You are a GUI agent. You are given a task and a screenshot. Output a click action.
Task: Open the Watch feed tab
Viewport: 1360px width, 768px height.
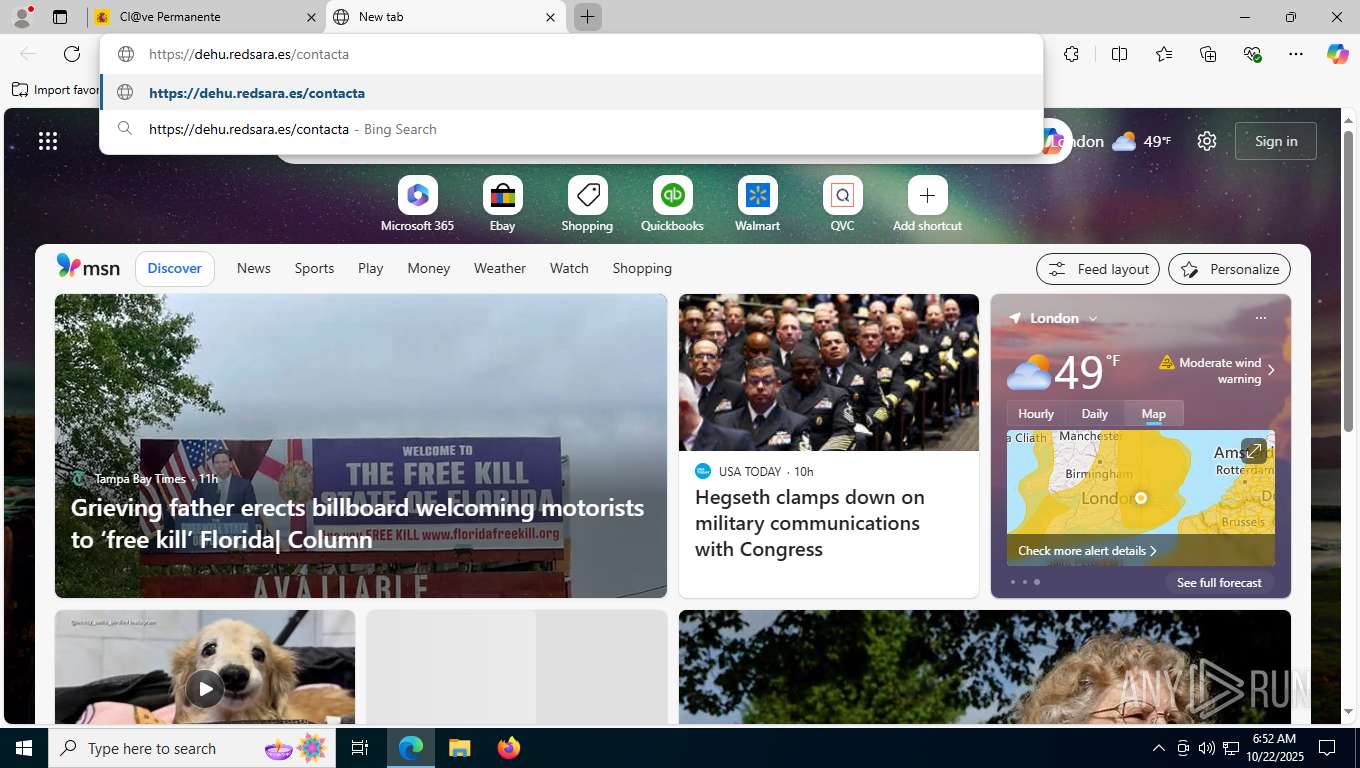point(569,268)
